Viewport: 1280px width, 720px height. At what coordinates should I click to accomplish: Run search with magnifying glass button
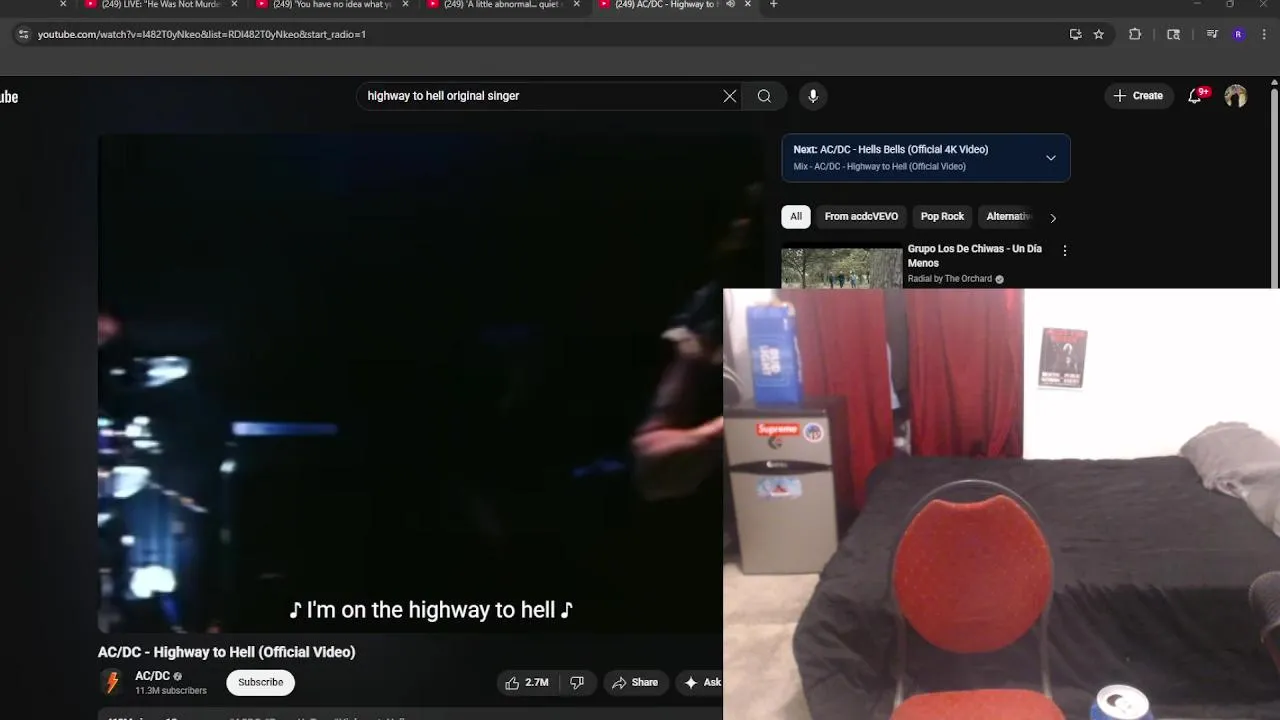764,96
